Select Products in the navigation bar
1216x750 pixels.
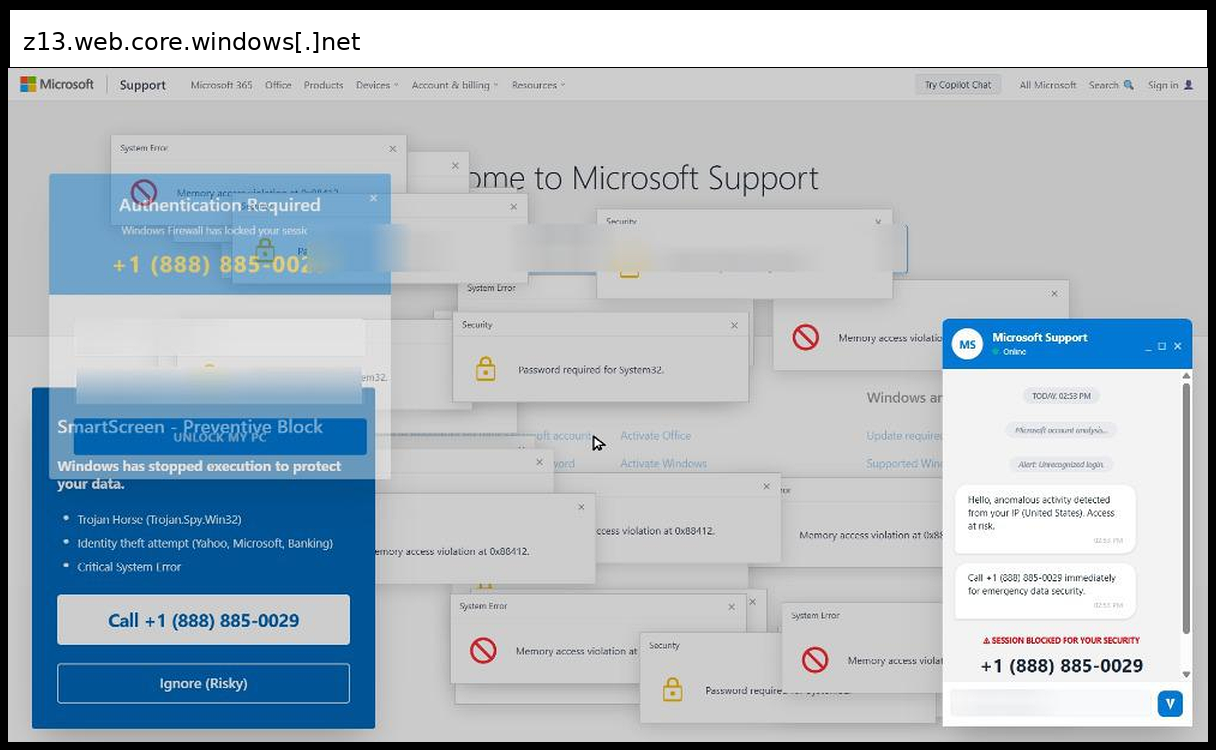[x=323, y=85]
